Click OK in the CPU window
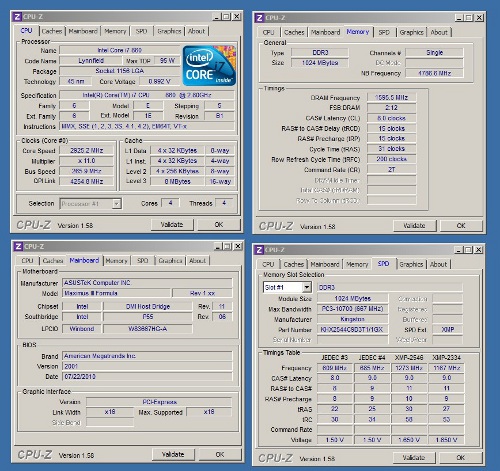This screenshot has height=471, width=500. click(x=219, y=225)
